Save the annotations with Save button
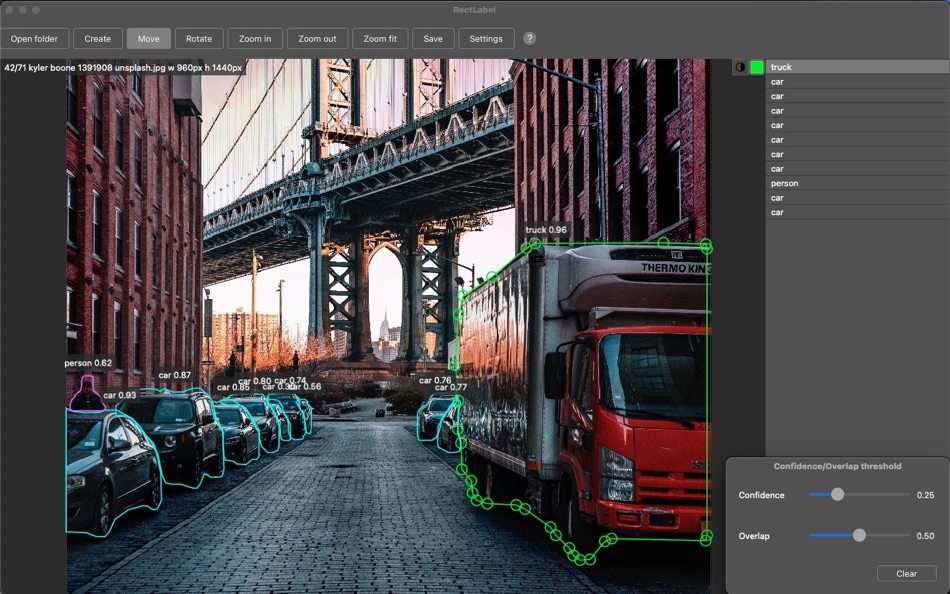The width and height of the screenshot is (950, 594). 433,38
